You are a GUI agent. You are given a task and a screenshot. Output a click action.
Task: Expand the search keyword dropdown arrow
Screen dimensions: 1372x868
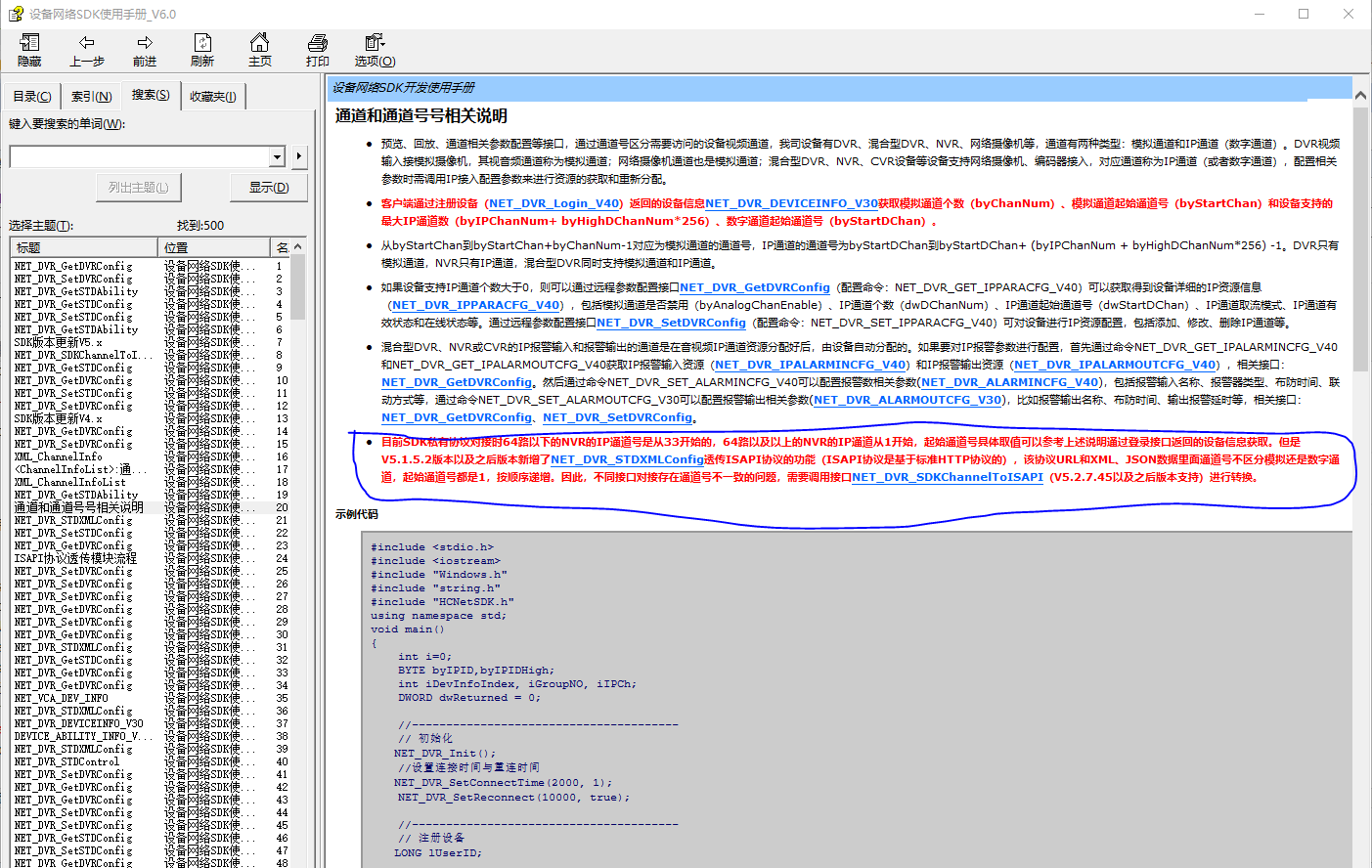point(278,156)
